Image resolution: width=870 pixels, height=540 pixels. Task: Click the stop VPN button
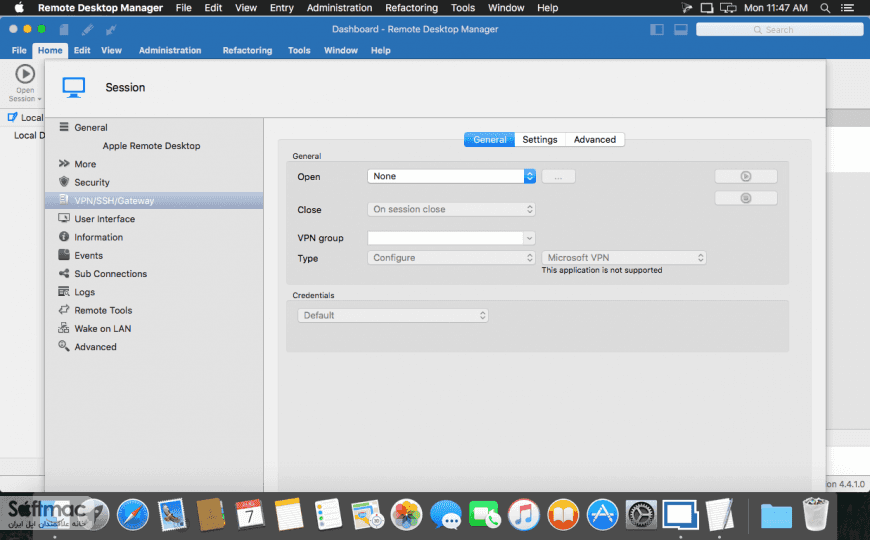pyautogui.click(x=746, y=198)
